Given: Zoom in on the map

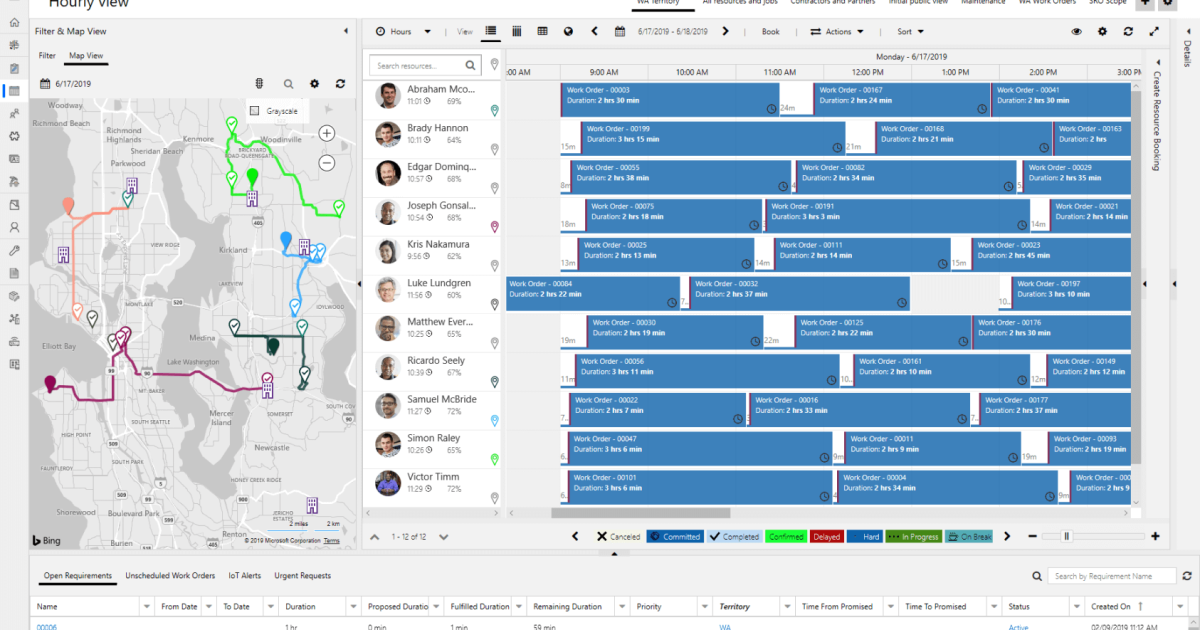Looking at the screenshot, I should tap(327, 133).
